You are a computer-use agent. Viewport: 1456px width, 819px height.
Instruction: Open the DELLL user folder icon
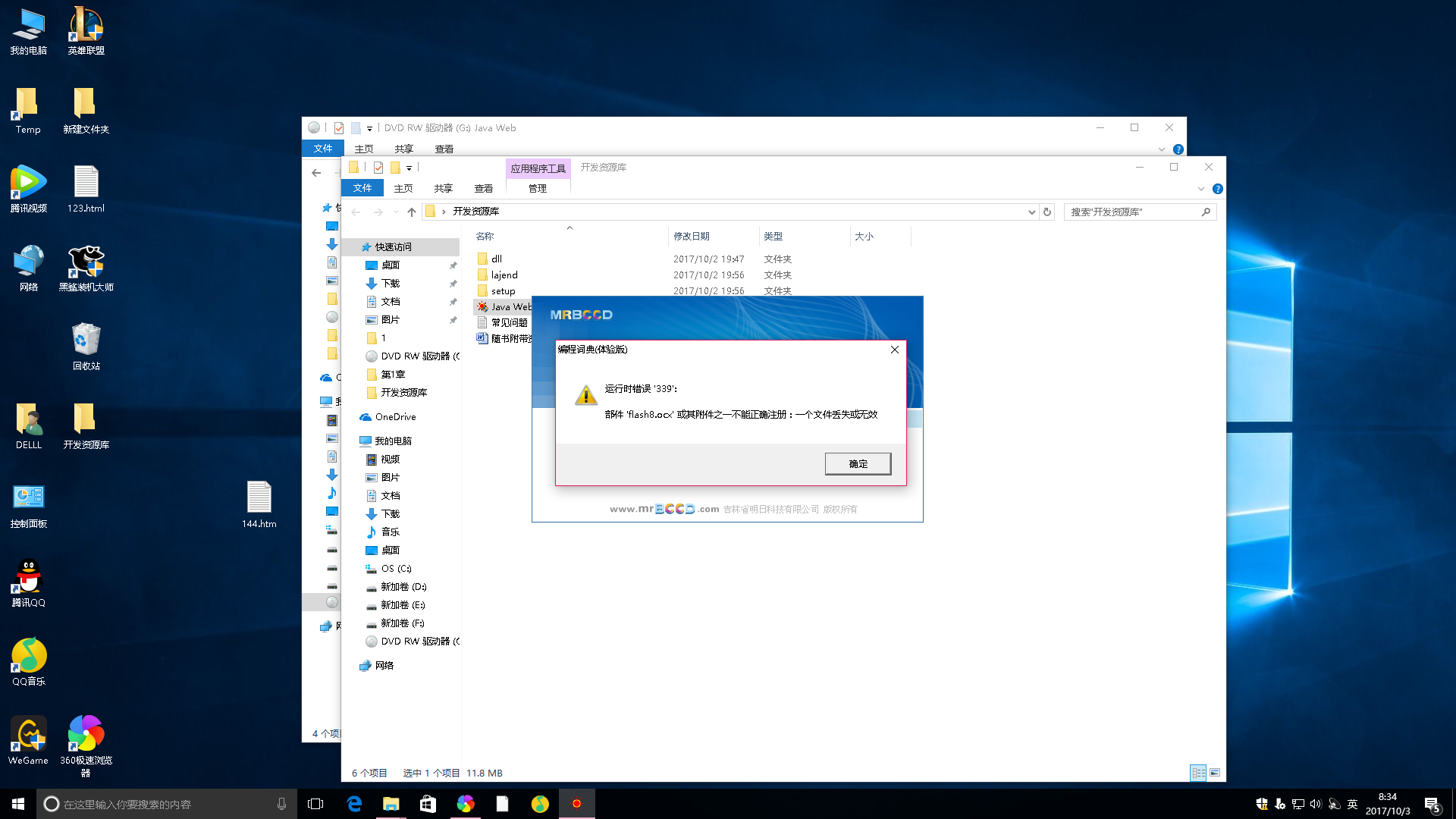29,426
